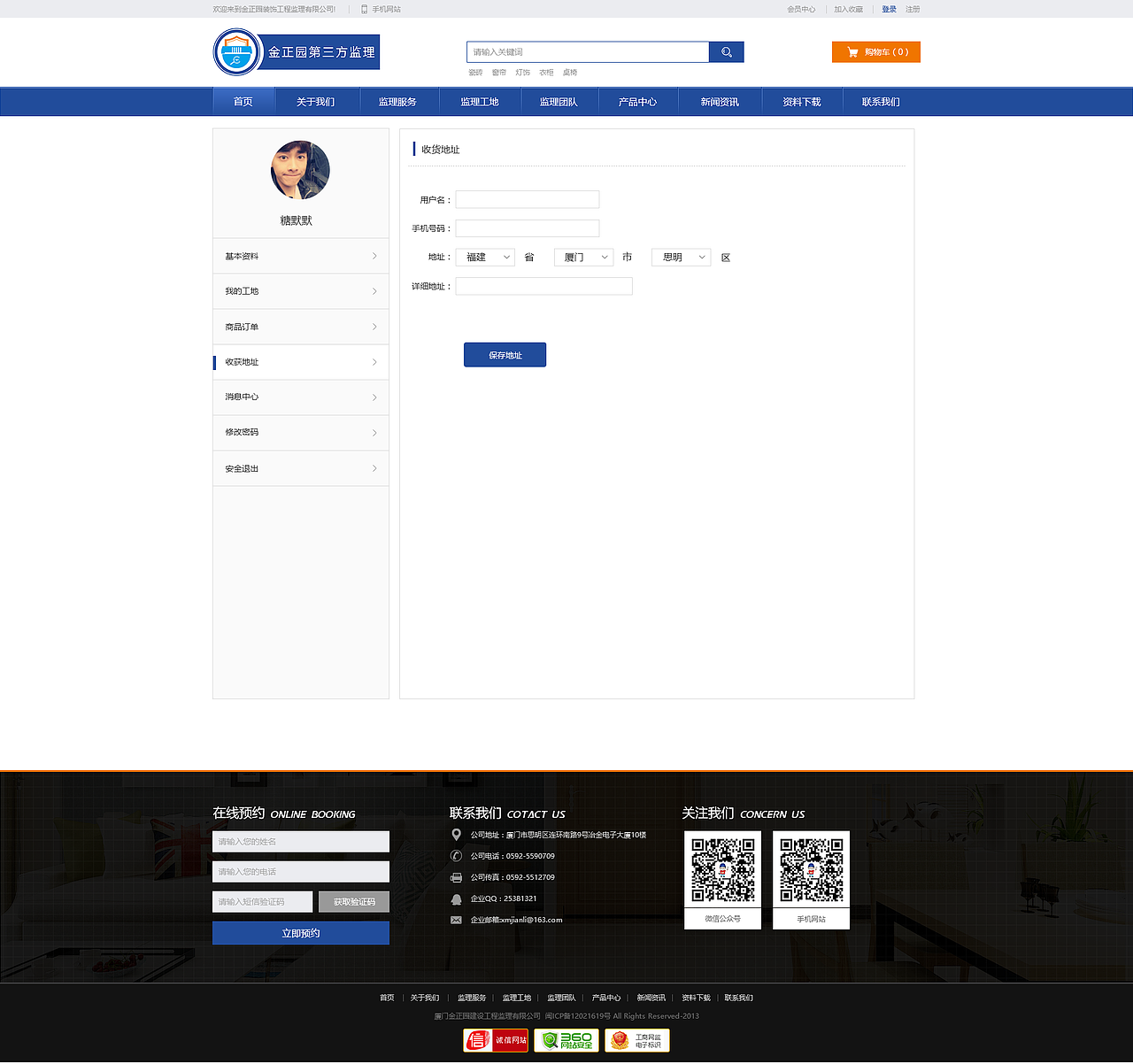1133x1064 pixels.
Task: Click the 灯饰 search keyword
Action: click(x=523, y=73)
